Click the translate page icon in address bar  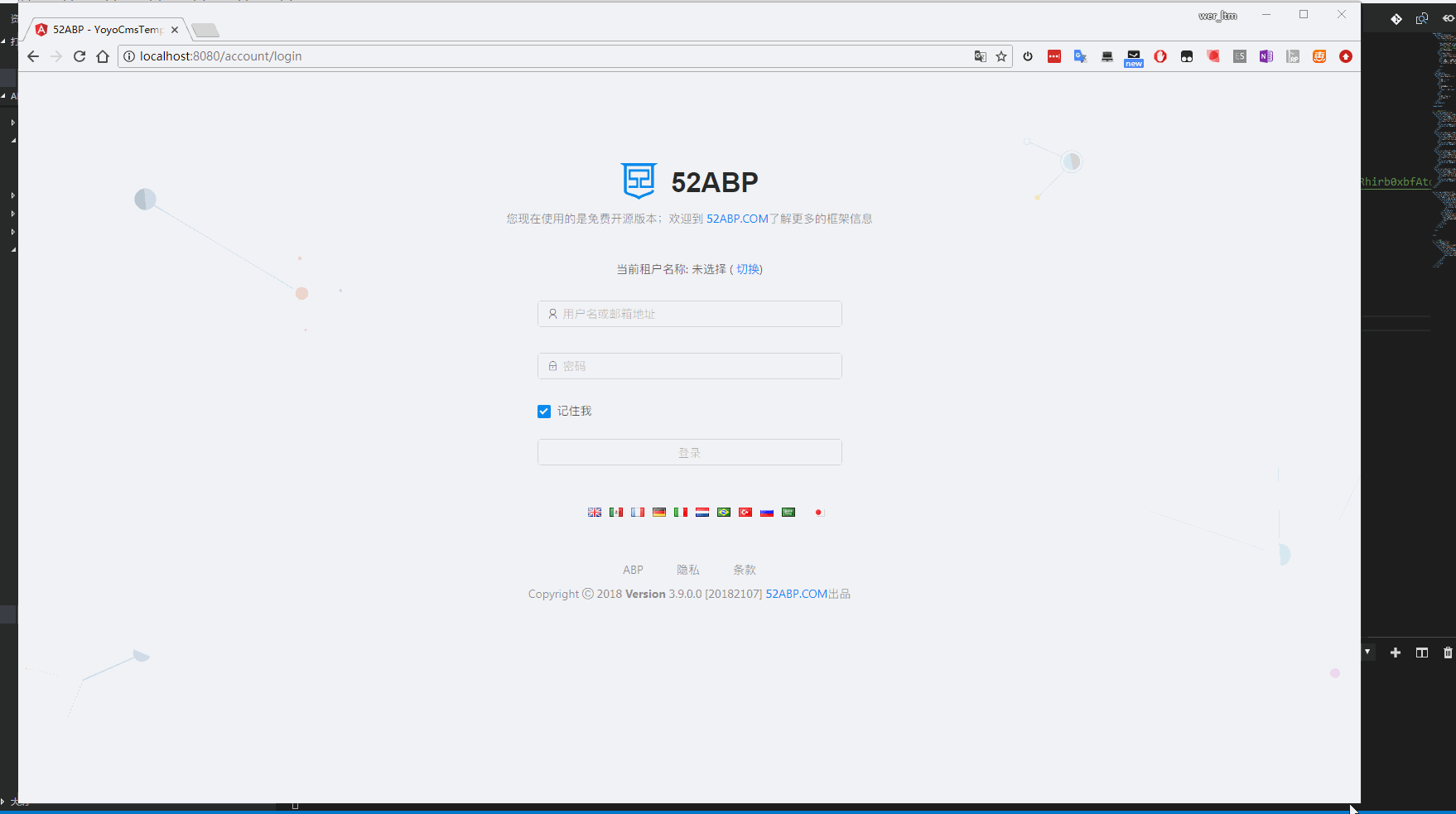[x=980, y=56]
